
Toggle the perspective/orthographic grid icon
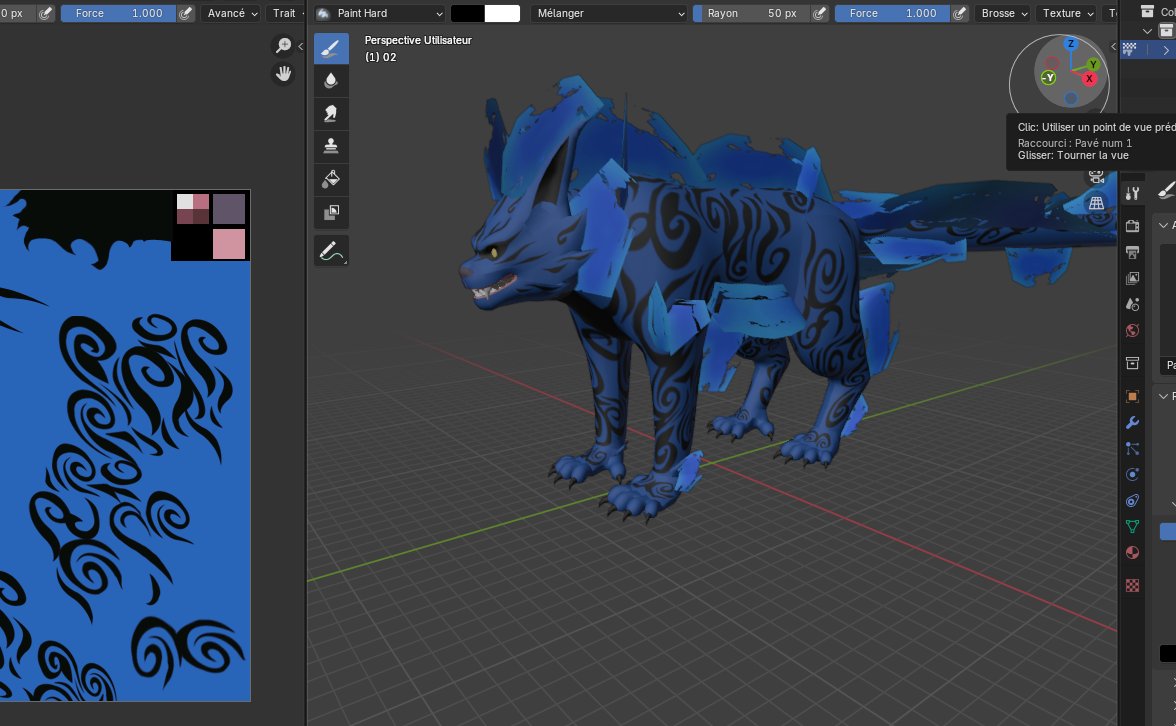[x=1096, y=203]
